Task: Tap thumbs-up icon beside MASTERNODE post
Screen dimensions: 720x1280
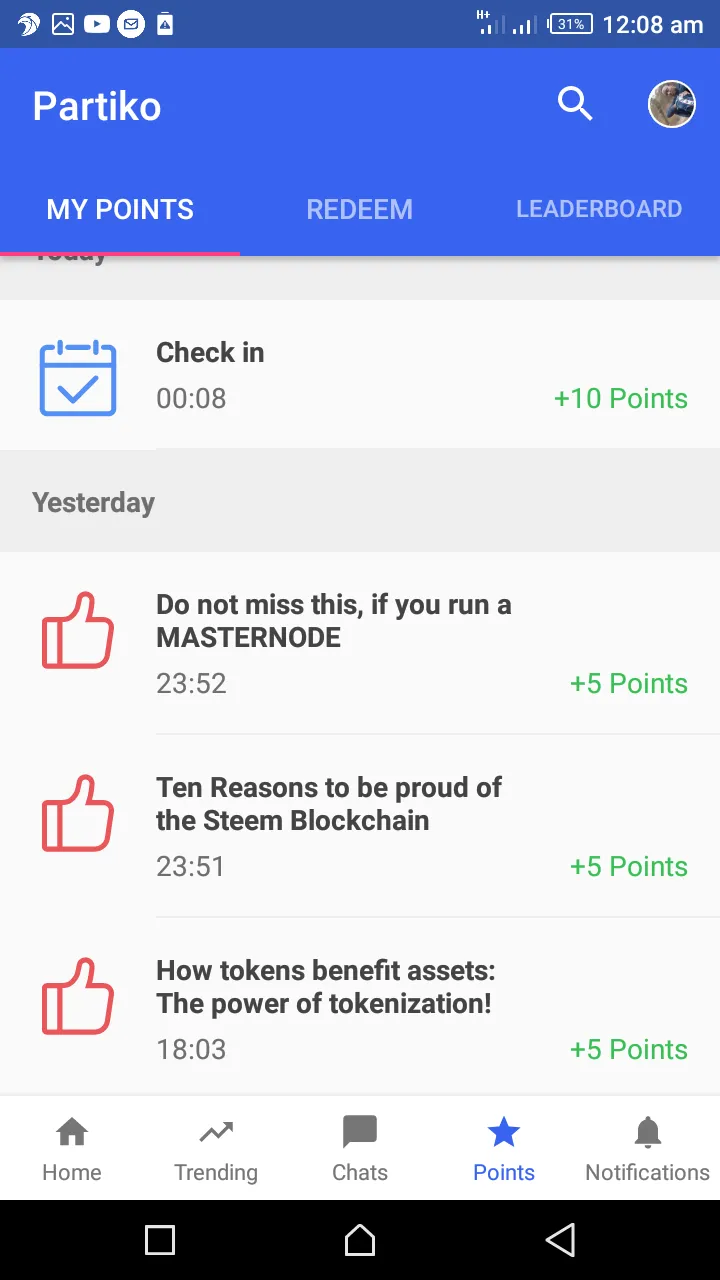Action: [x=78, y=630]
